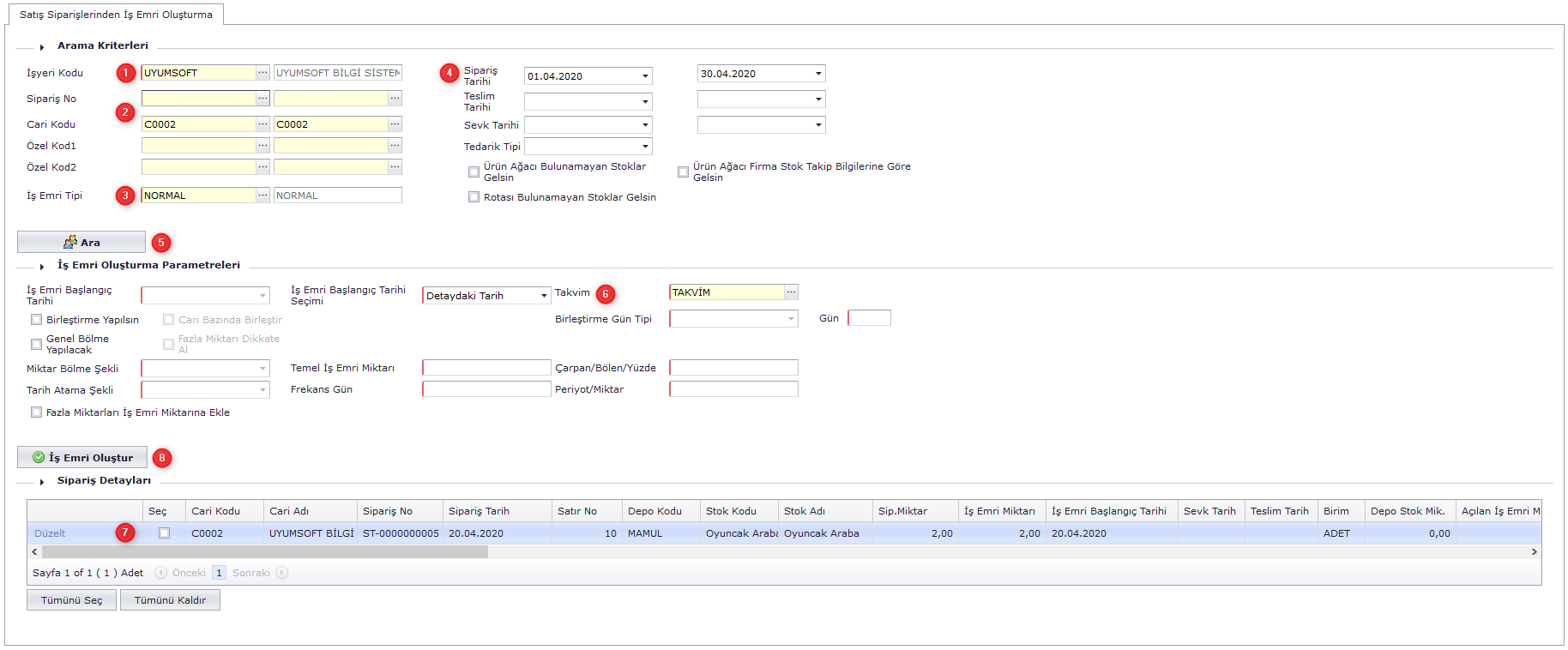Expand Tedarik Tipi dropdown list
Viewport: 1568px width, 650px height.
tap(645, 147)
